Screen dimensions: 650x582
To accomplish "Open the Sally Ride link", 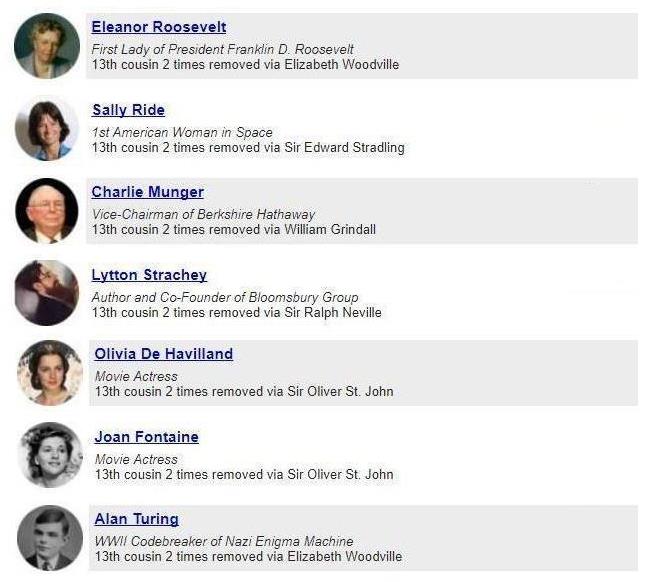I will 129,110.
